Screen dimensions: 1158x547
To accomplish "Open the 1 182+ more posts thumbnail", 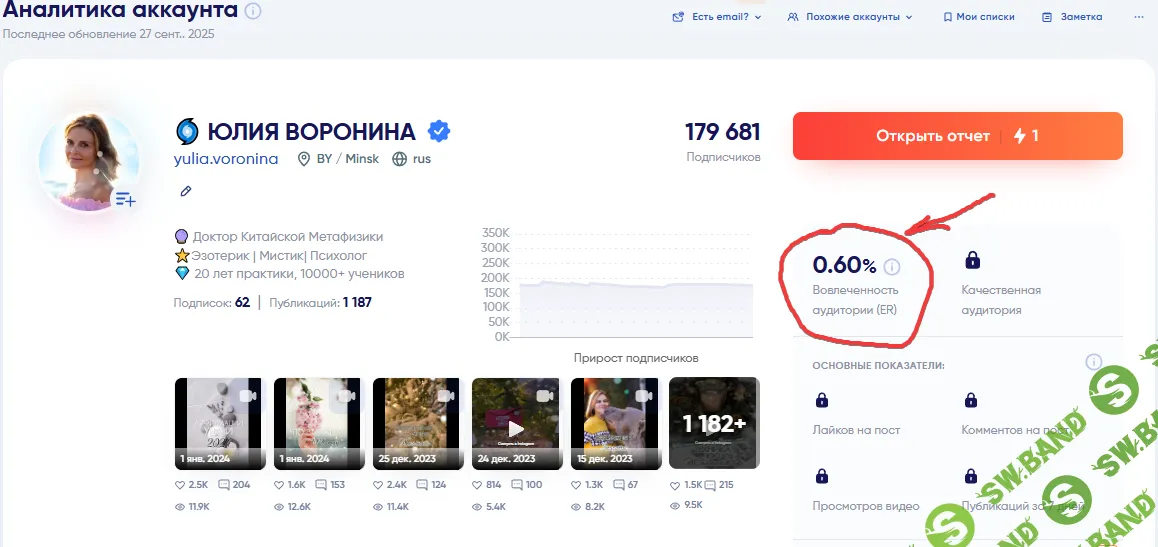I will click(x=714, y=423).
